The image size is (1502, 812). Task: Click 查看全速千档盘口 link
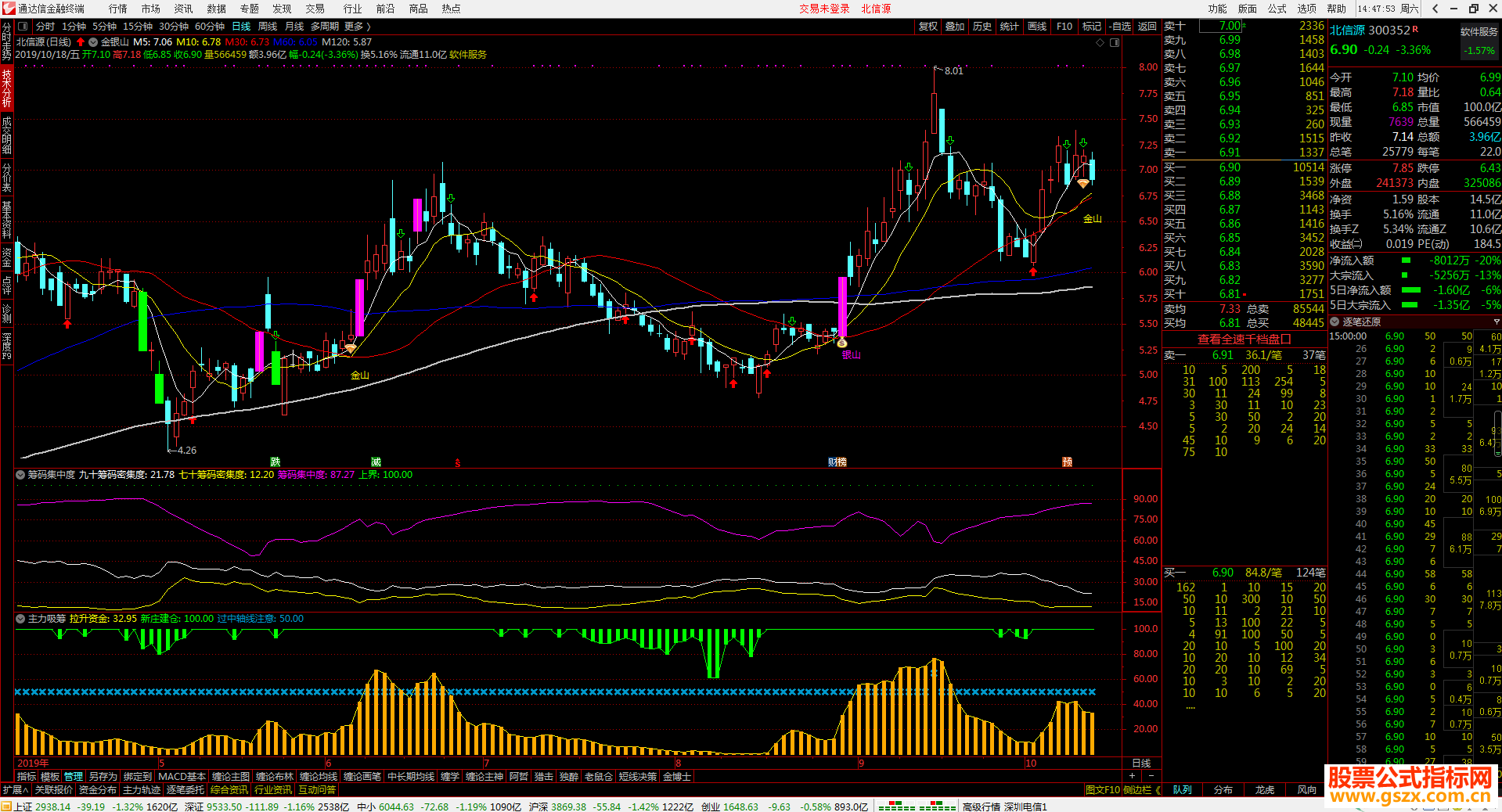pos(1244,339)
